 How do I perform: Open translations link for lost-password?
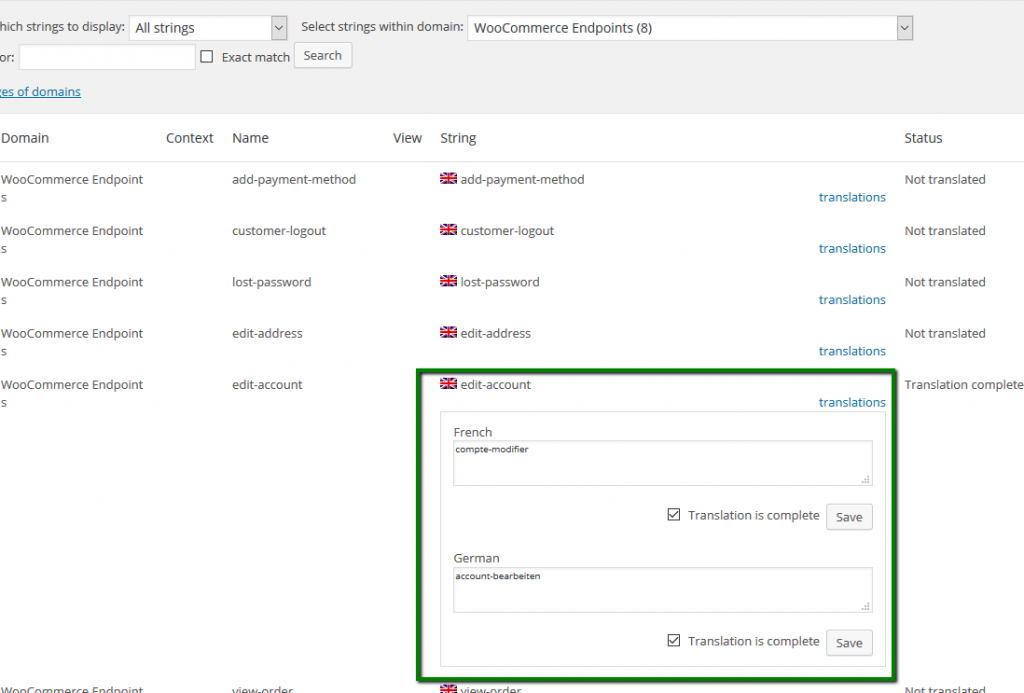[852, 300]
